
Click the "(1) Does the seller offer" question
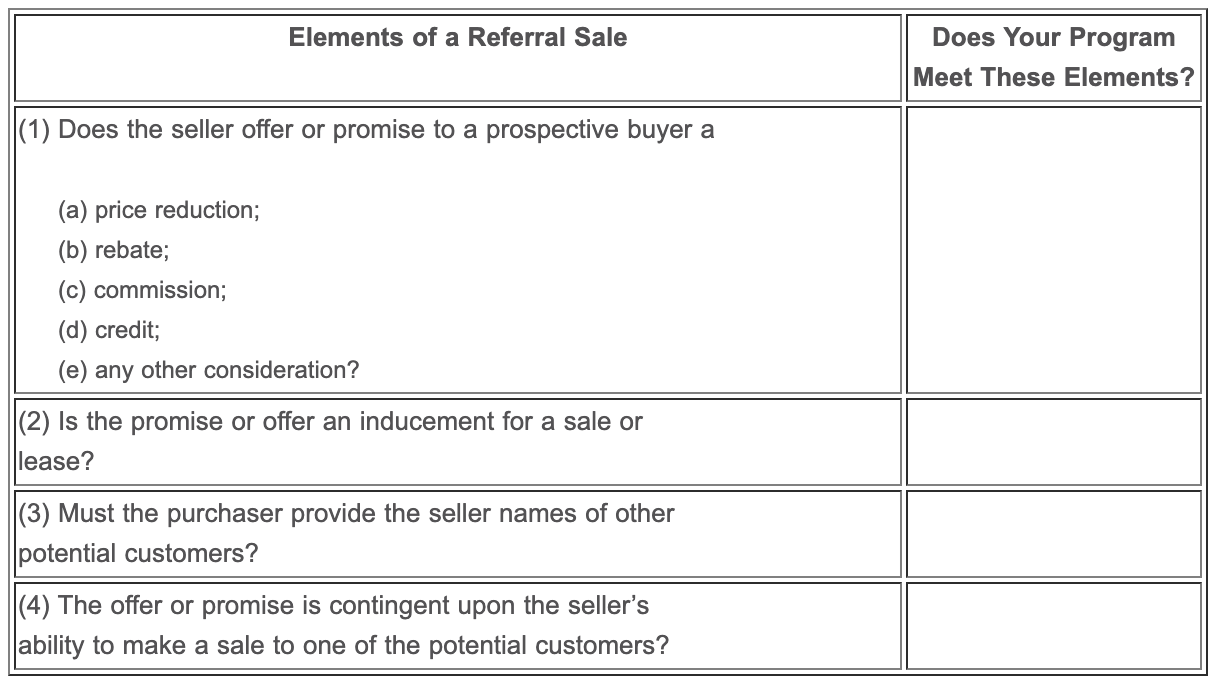point(366,130)
